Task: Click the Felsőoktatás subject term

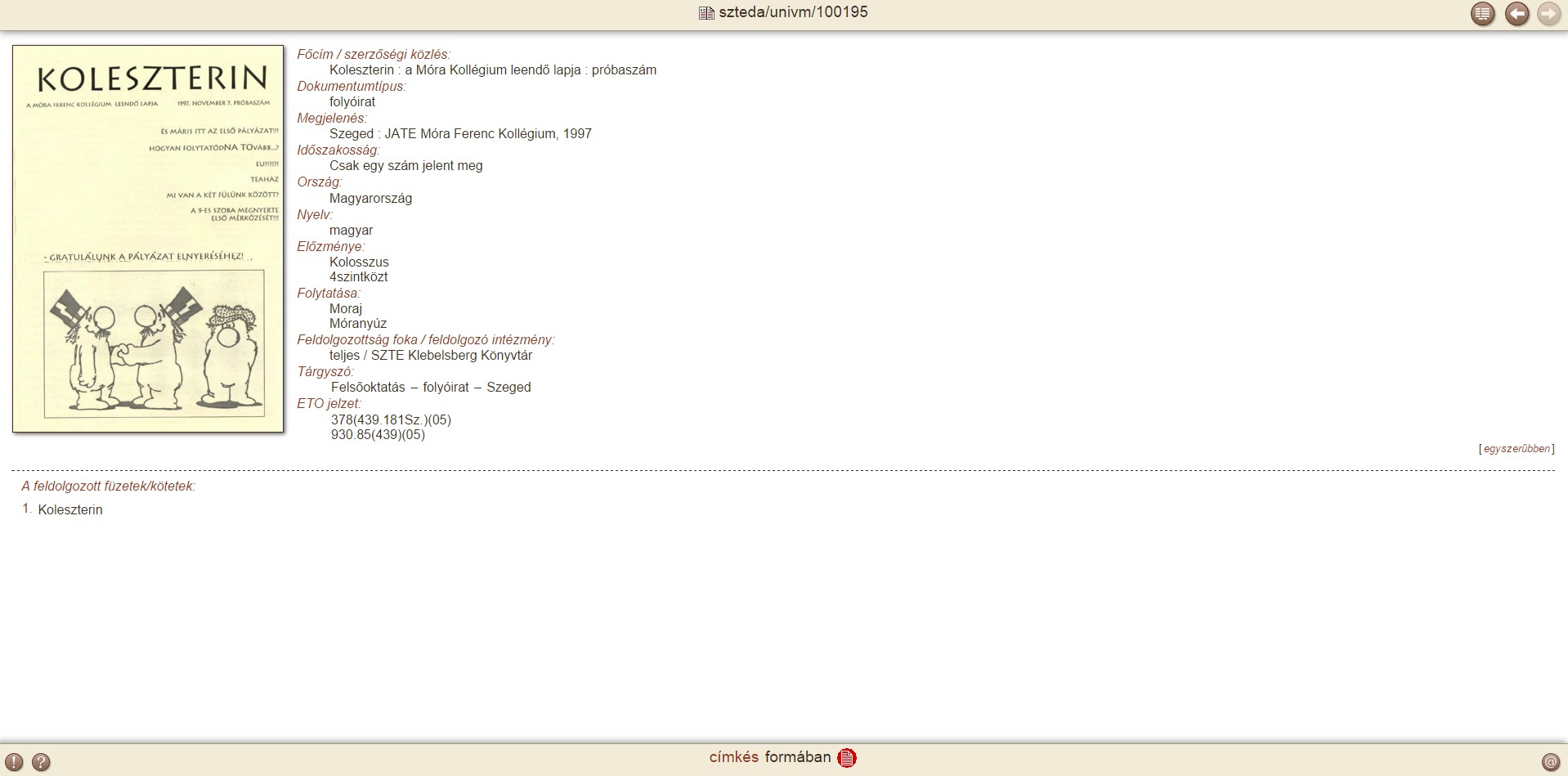Action: click(368, 388)
